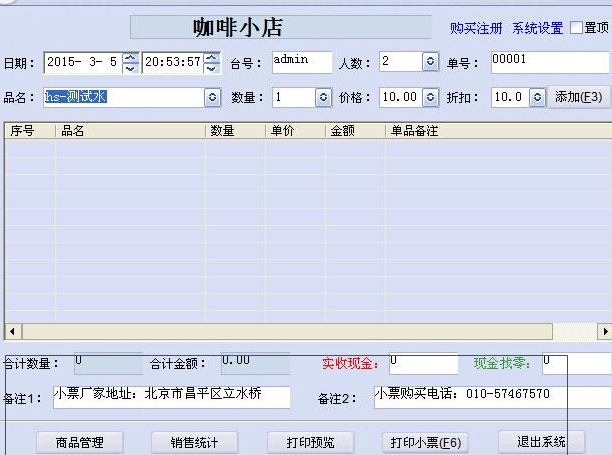Screen dimensions: 612x455
Task: Click the 品名 field showing hs-测试水
Action: click(x=124, y=97)
